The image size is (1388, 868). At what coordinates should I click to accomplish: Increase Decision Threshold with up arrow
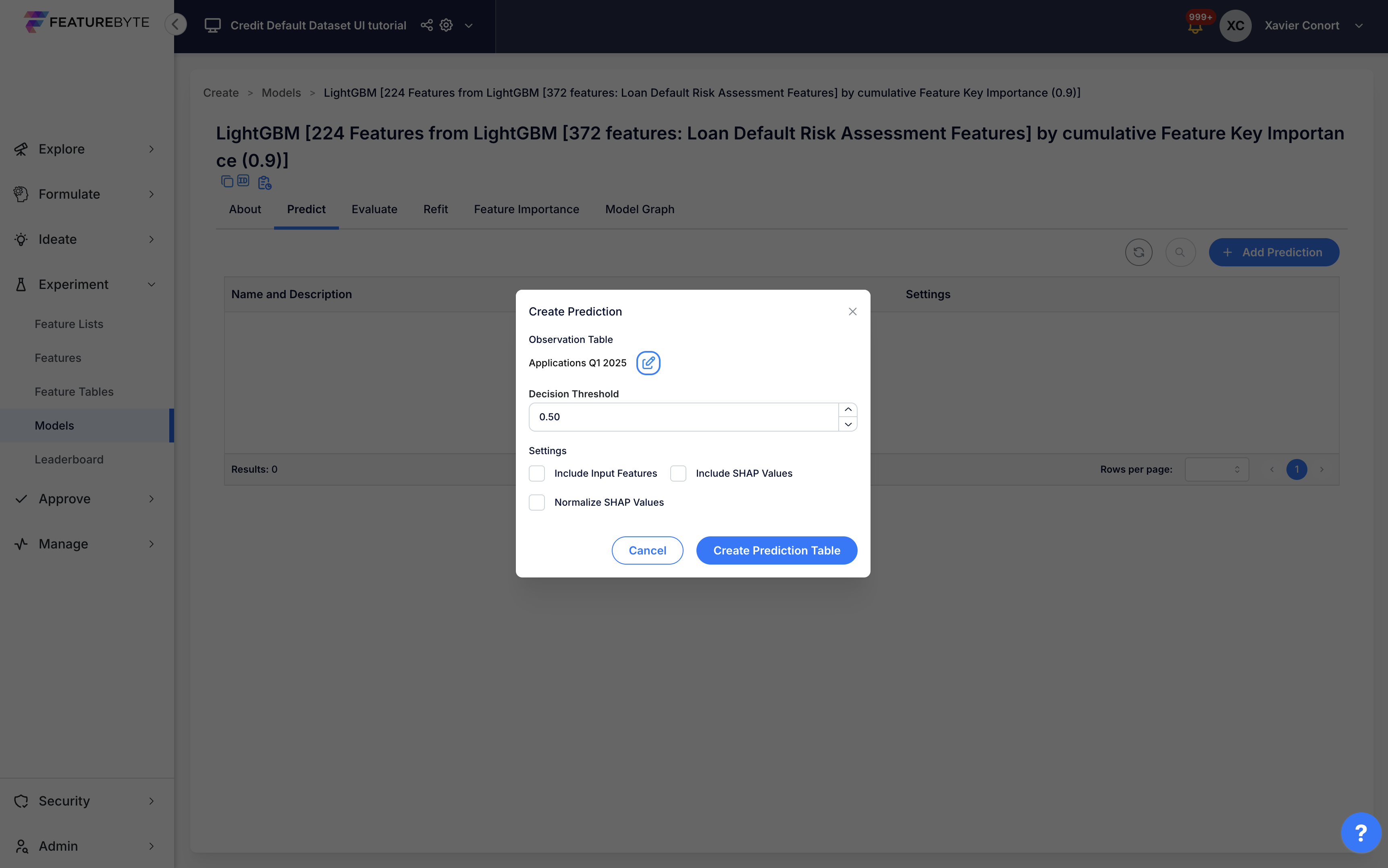(848, 409)
